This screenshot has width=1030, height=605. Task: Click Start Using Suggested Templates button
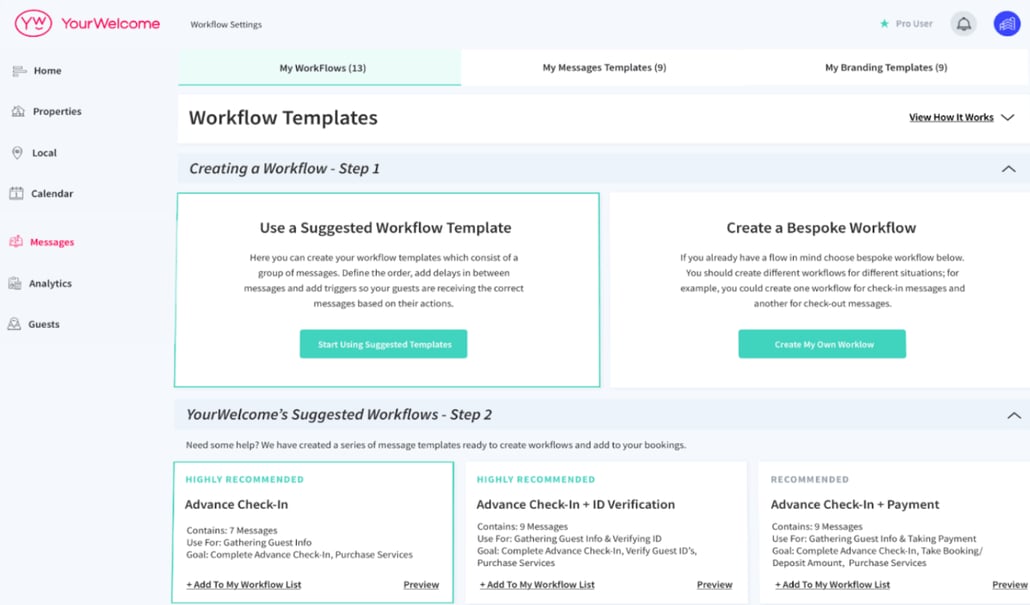click(384, 344)
